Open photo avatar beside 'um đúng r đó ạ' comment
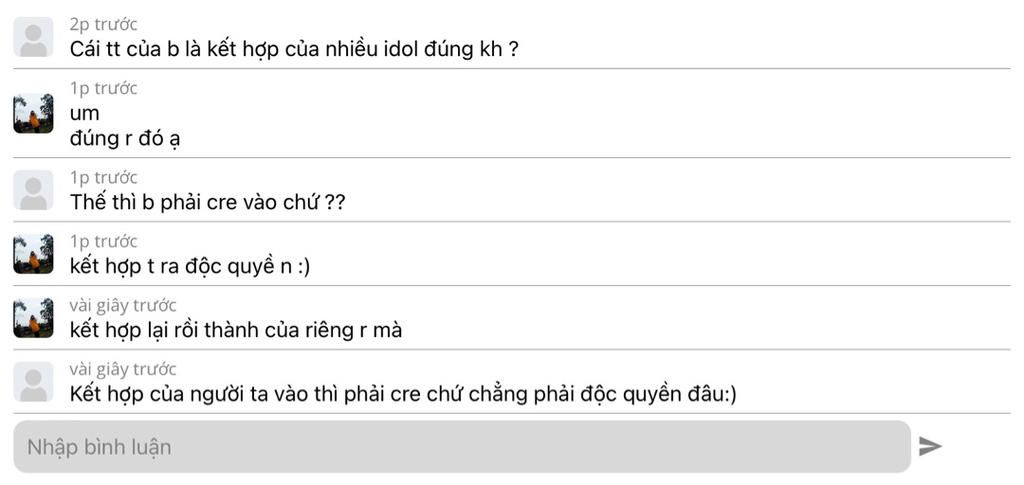The height and width of the screenshot is (485, 1024). point(33,113)
